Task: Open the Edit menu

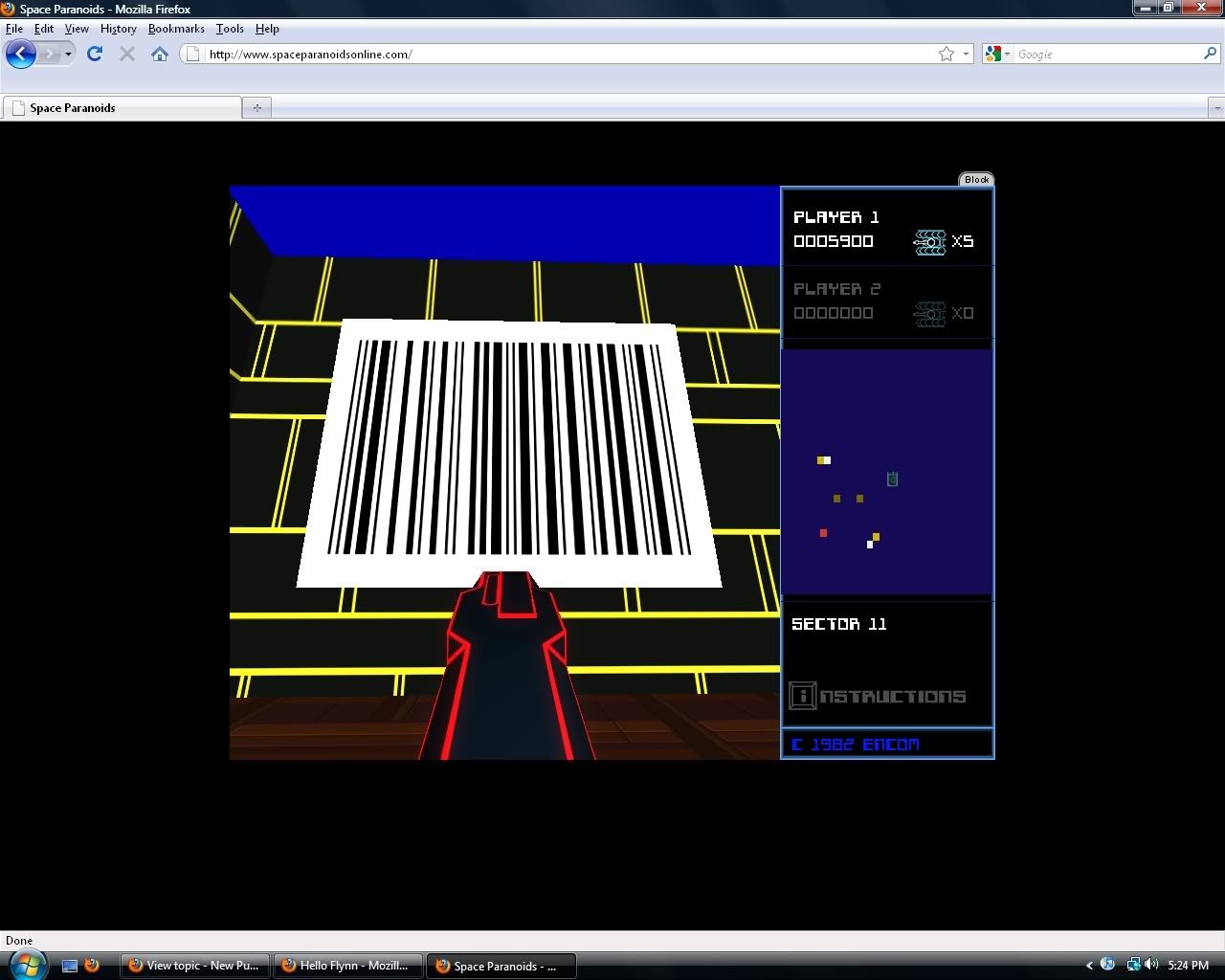Action: tap(44, 29)
